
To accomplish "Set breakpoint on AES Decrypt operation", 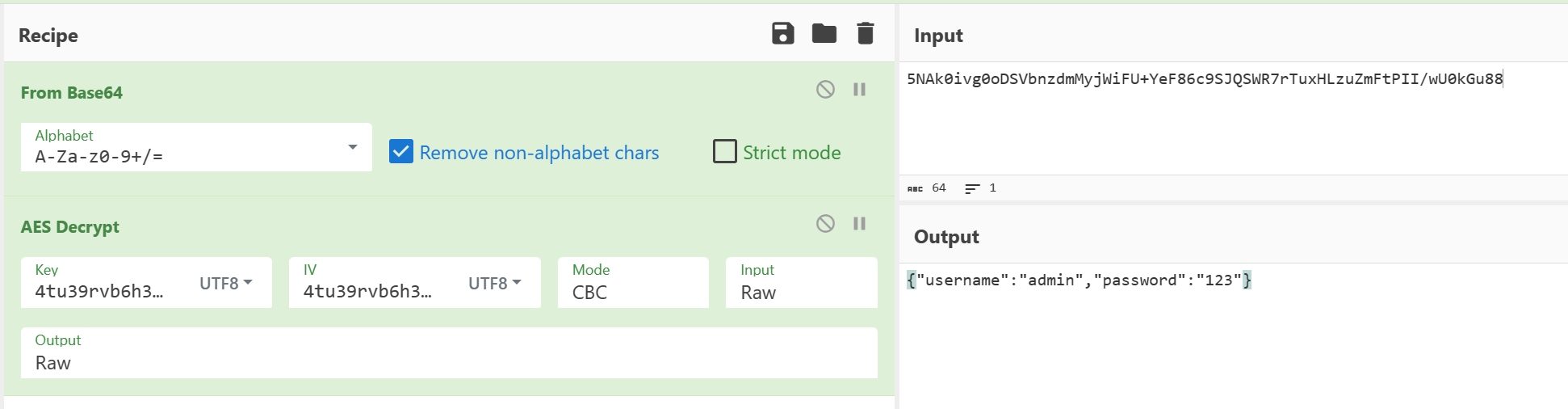I will [859, 224].
